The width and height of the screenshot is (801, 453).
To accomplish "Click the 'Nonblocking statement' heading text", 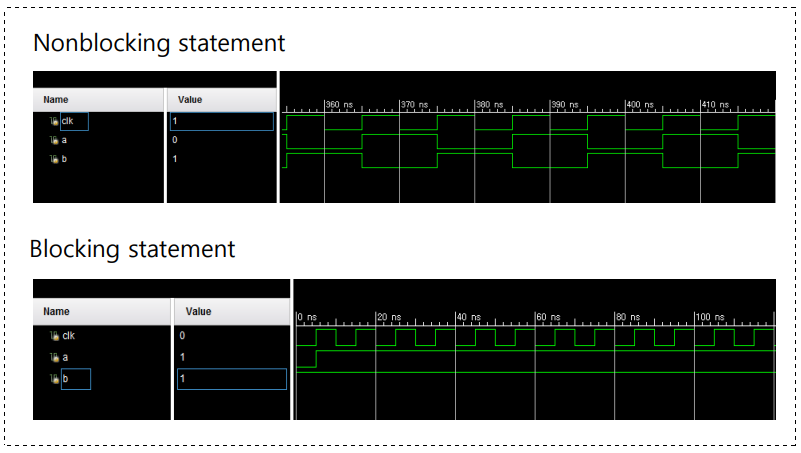I will click(159, 43).
